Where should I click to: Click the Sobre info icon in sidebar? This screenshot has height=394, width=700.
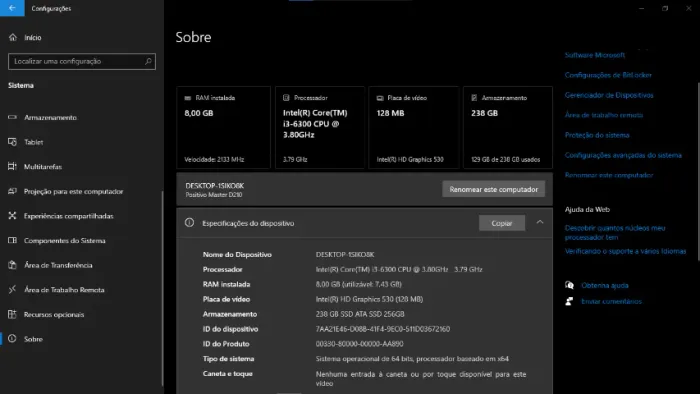pos(12,339)
